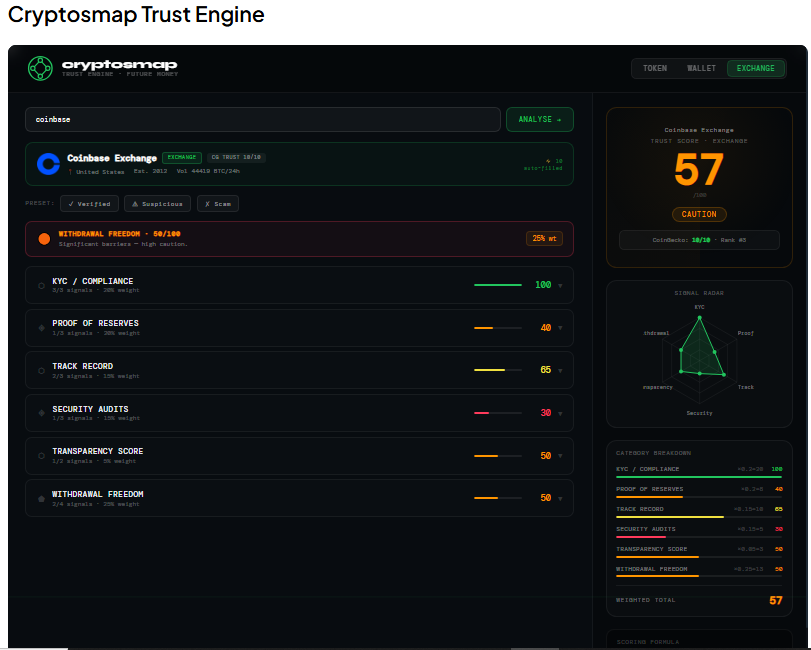Click the green radar polygon chart
This screenshot has width=811, height=650.
click(x=701, y=347)
